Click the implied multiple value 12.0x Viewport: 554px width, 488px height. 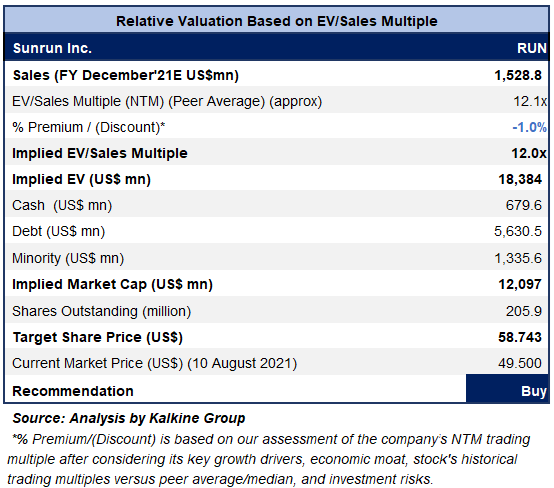(x=529, y=153)
